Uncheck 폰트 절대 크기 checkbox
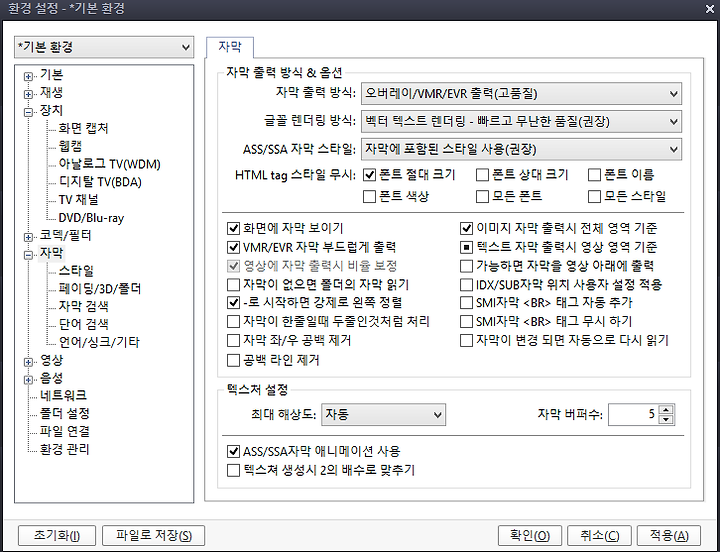720x552 pixels. [369, 175]
